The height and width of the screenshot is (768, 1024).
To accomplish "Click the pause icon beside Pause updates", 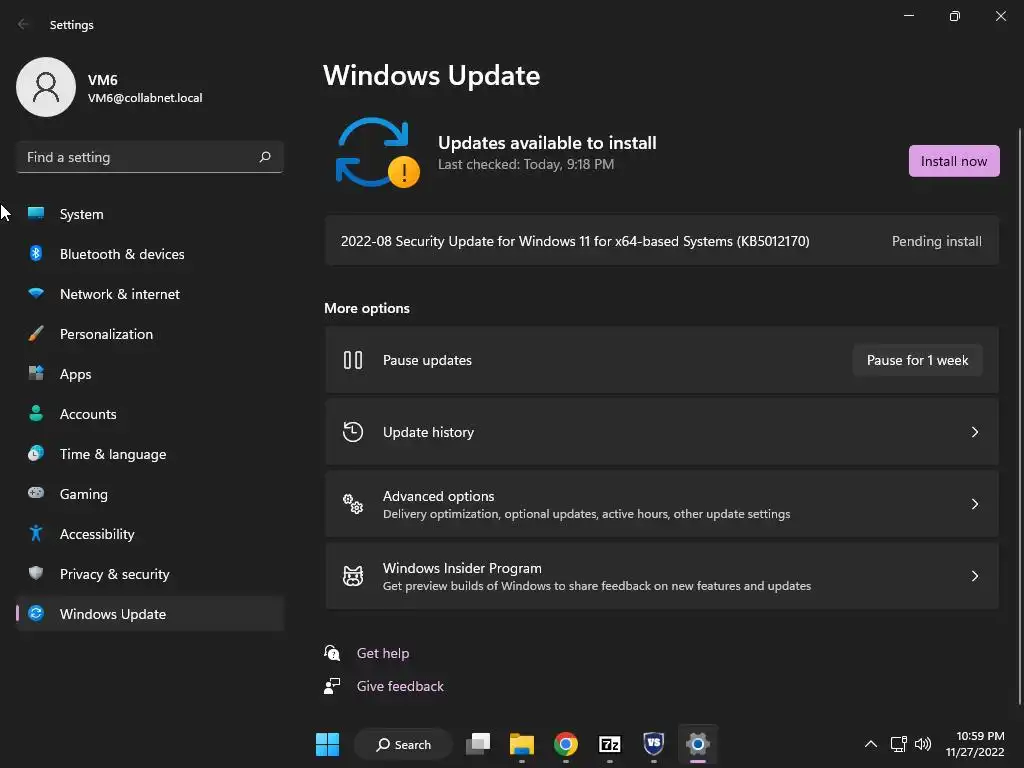I will (x=353, y=360).
